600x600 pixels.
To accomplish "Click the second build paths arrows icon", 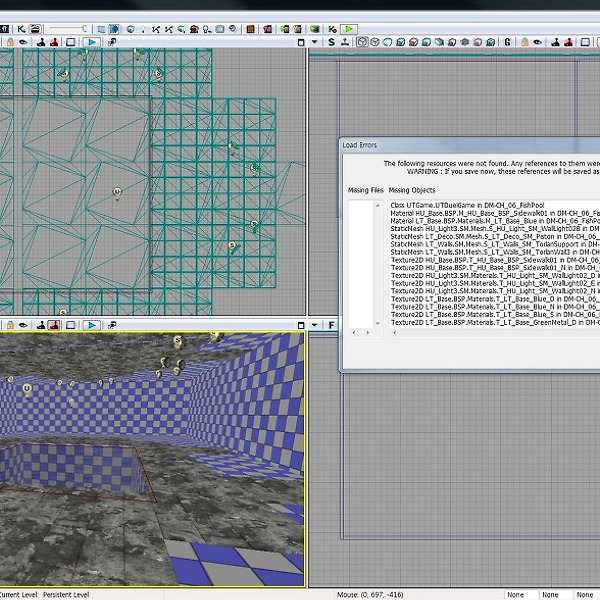I will tap(168, 29).
